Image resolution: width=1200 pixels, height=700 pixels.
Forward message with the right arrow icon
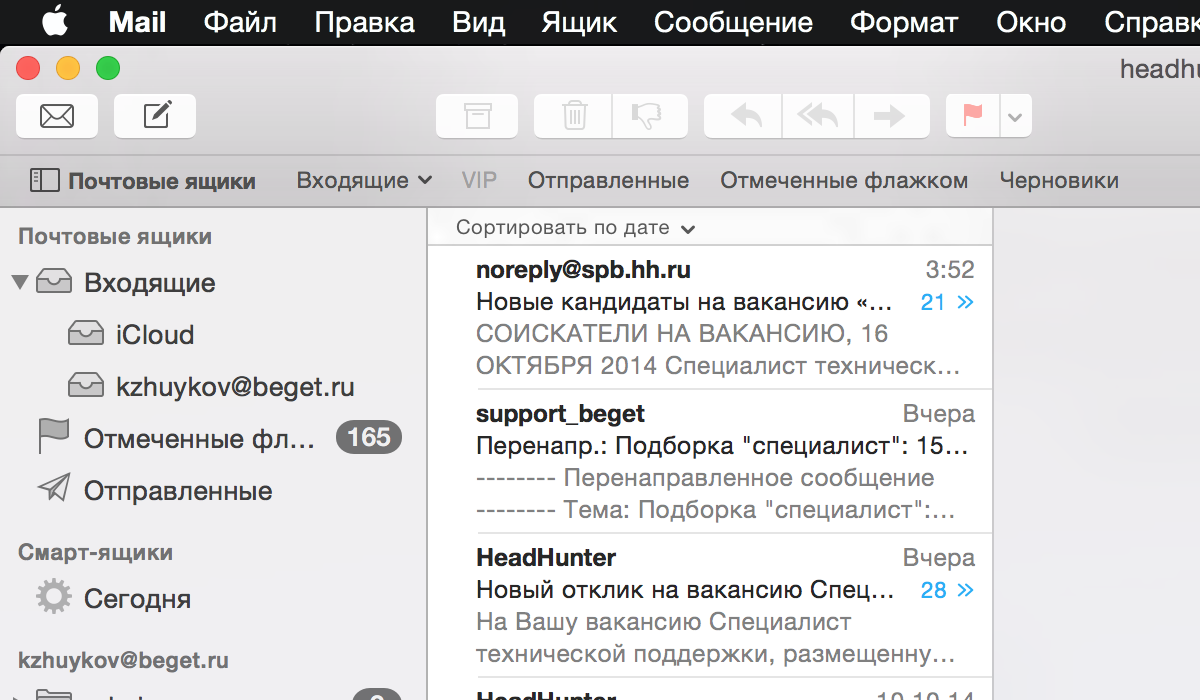click(892, 116)
